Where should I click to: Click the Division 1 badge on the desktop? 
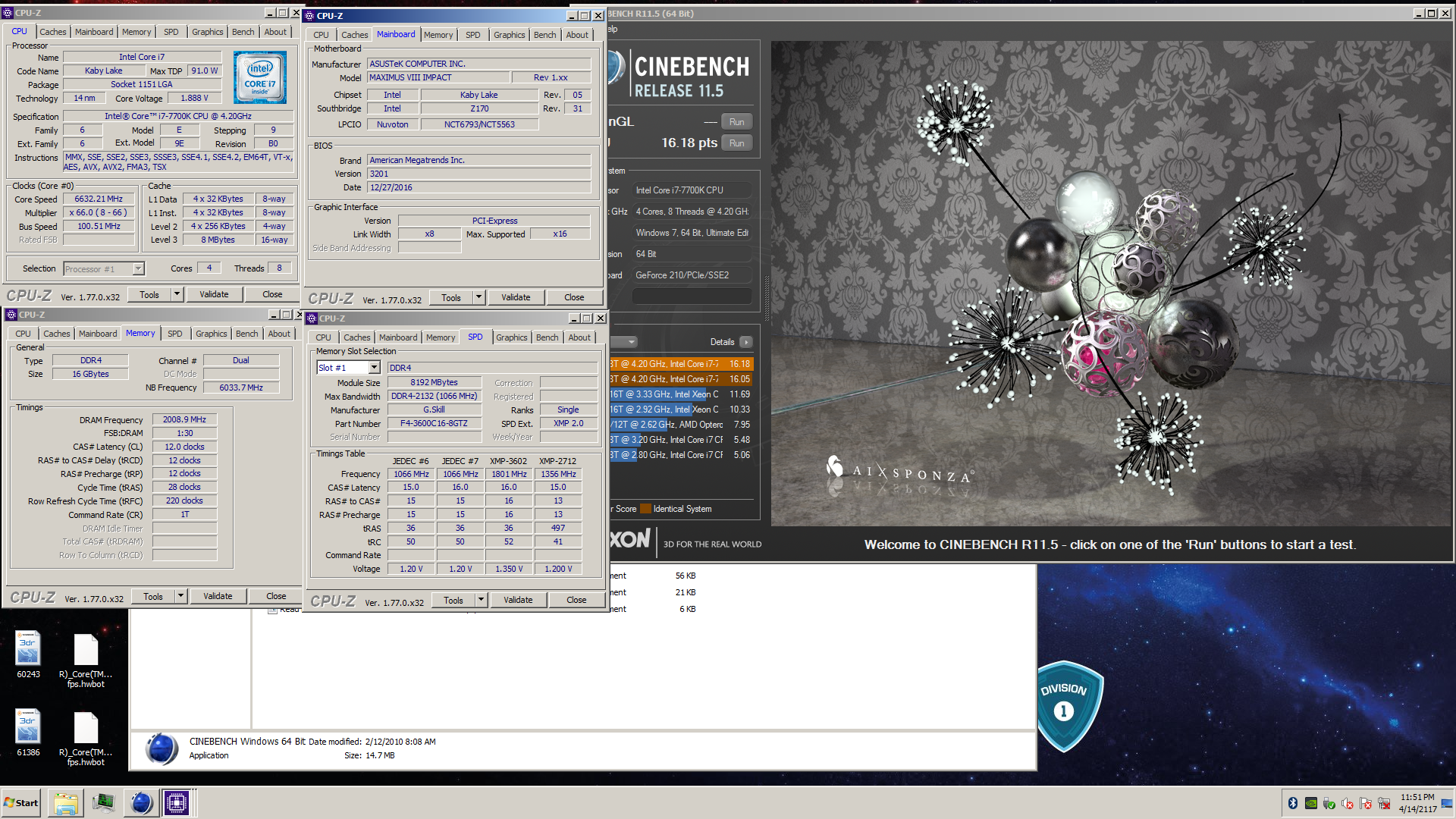(x=1068, y=706)
